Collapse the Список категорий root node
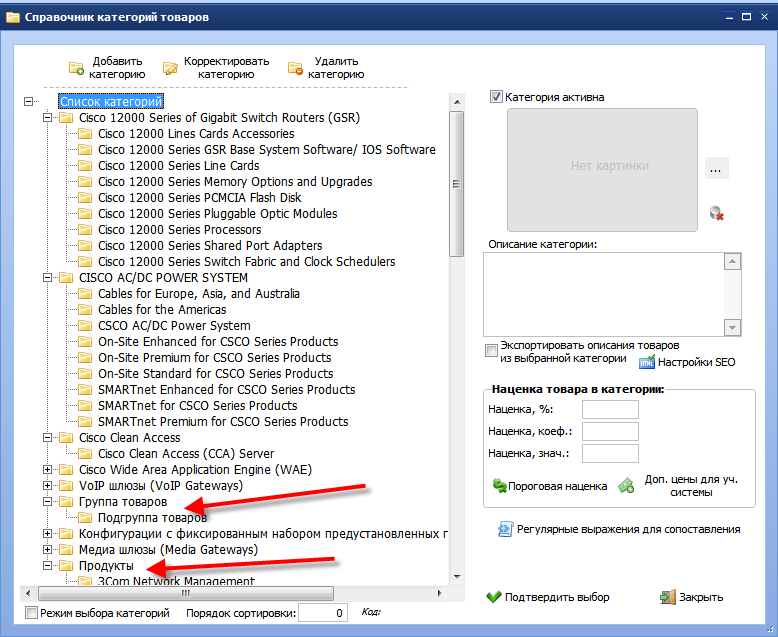This screenshot has height=637, width=778. 28,101
